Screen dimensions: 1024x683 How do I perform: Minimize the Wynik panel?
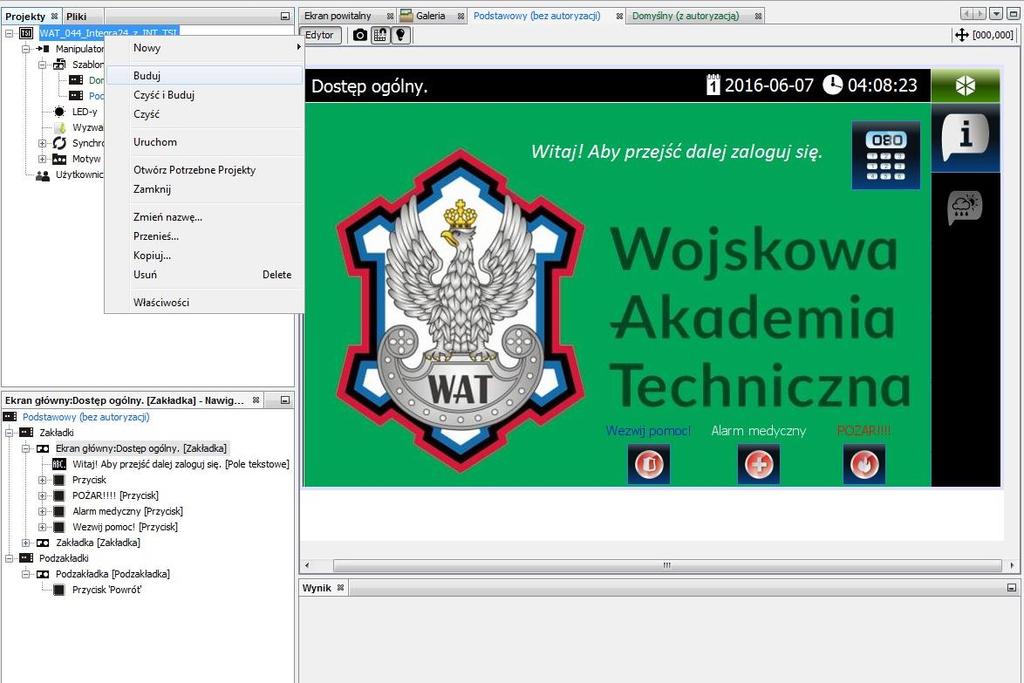click(1012, 588)
